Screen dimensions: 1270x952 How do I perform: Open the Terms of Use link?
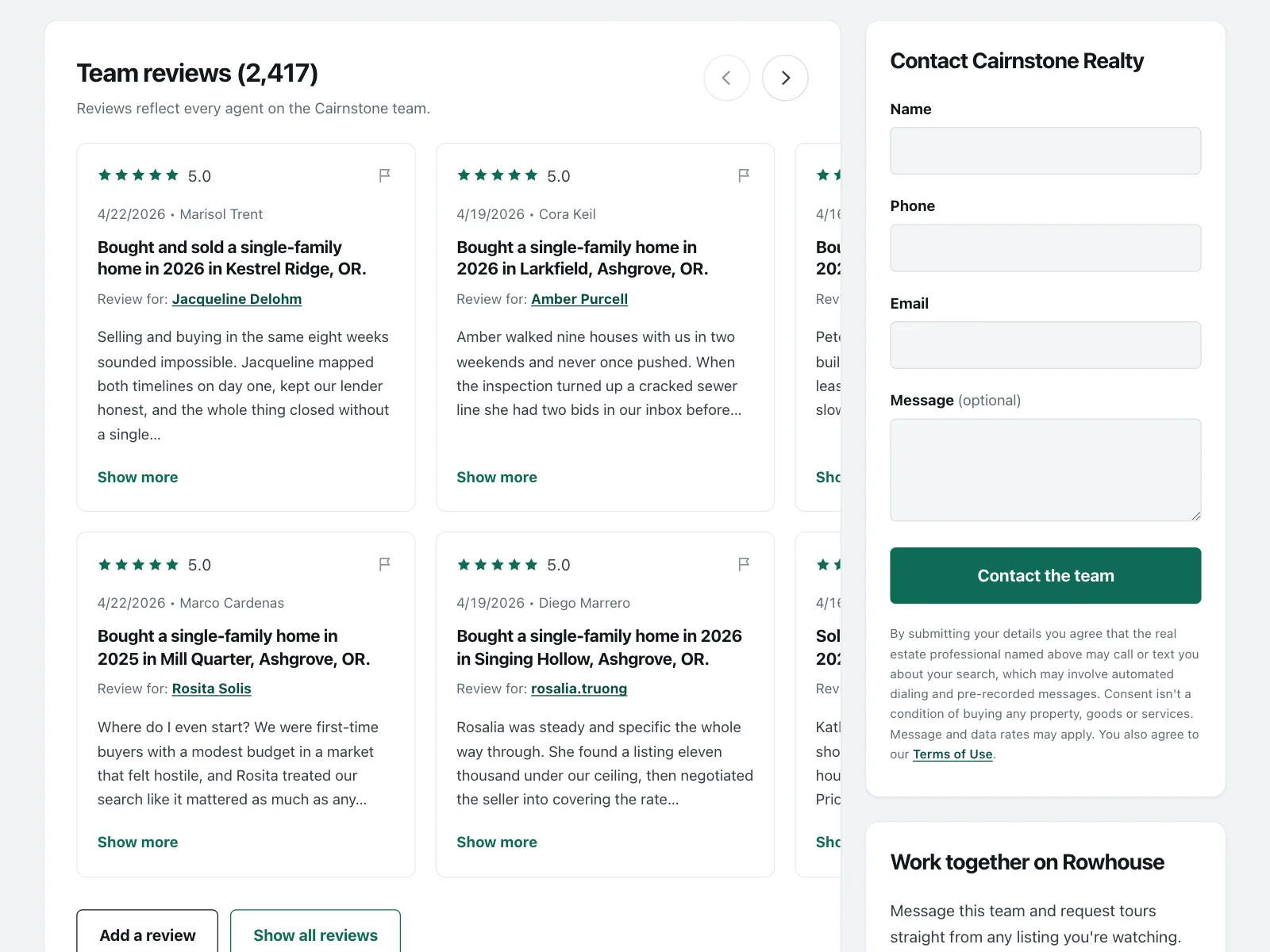point(952,754)
